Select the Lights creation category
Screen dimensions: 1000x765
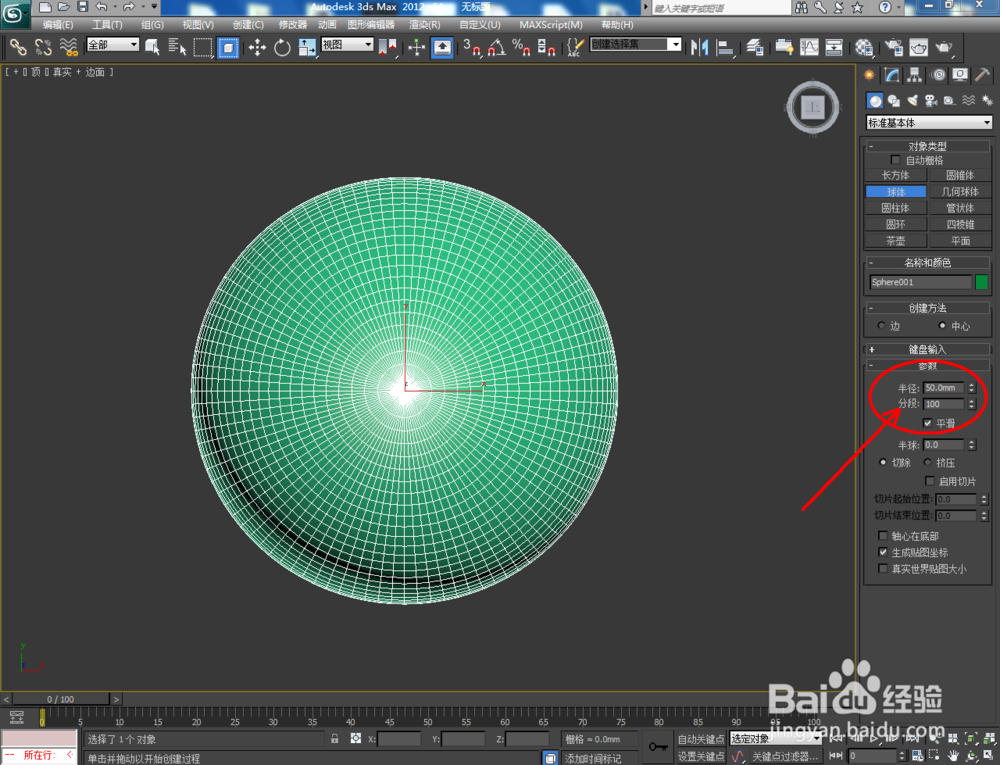click(913, 101)
